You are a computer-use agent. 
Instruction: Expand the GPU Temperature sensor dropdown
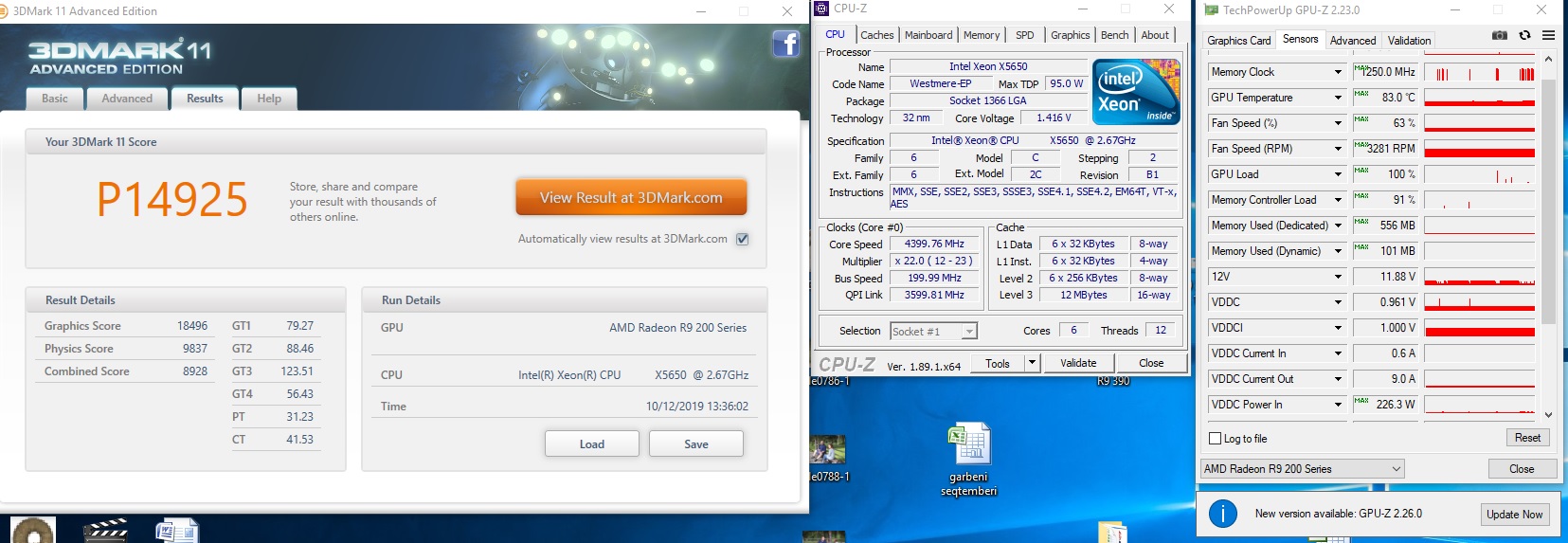point(1338,98)
